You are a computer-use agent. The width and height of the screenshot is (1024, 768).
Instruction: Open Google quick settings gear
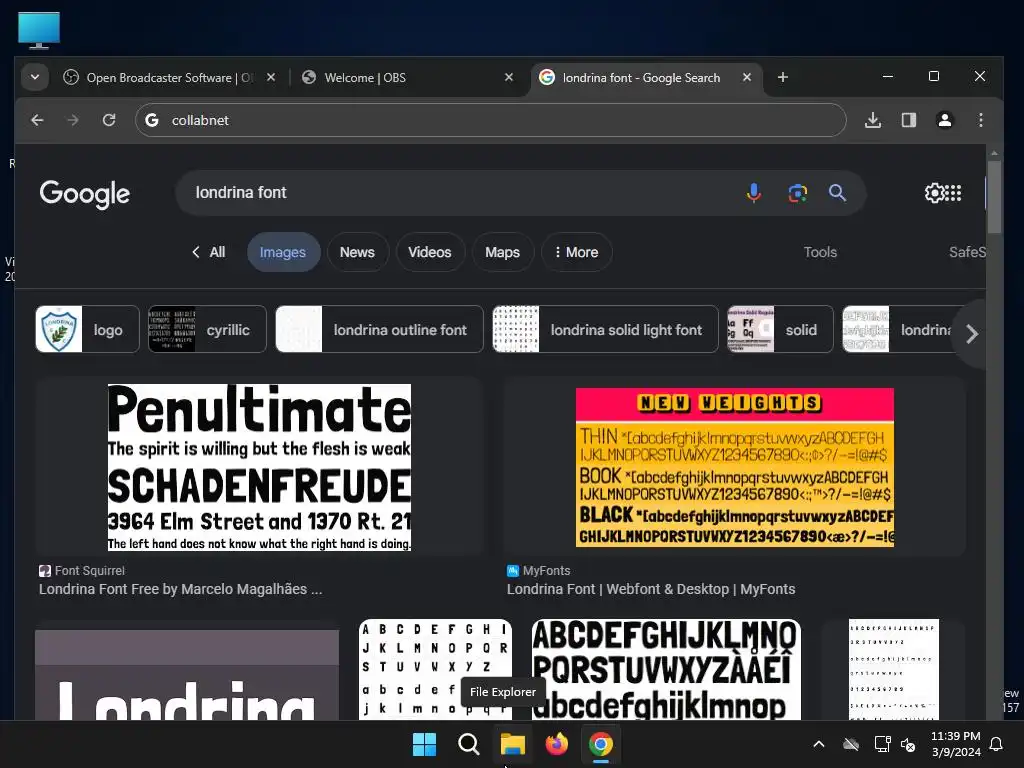tap(934, 193)
